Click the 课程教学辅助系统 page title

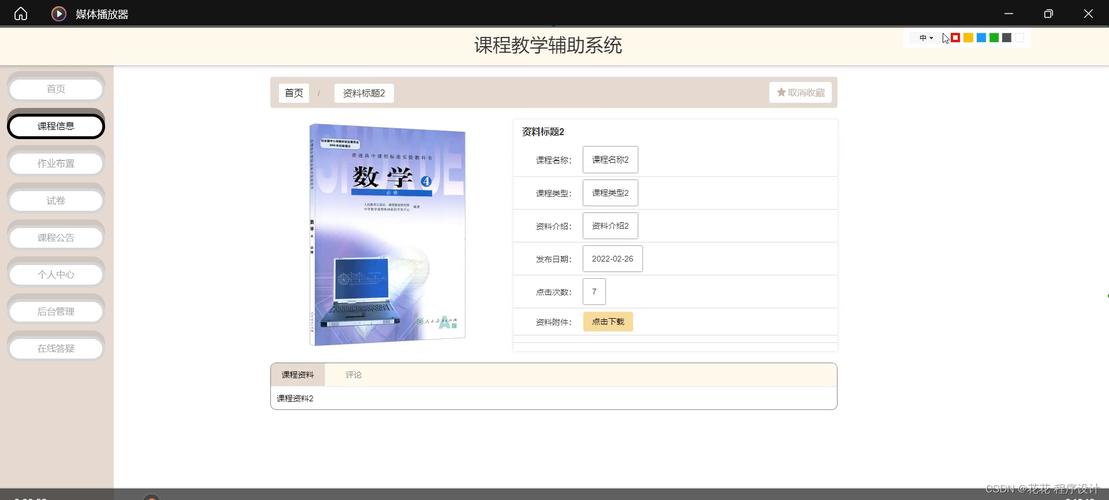coord(548,46)
